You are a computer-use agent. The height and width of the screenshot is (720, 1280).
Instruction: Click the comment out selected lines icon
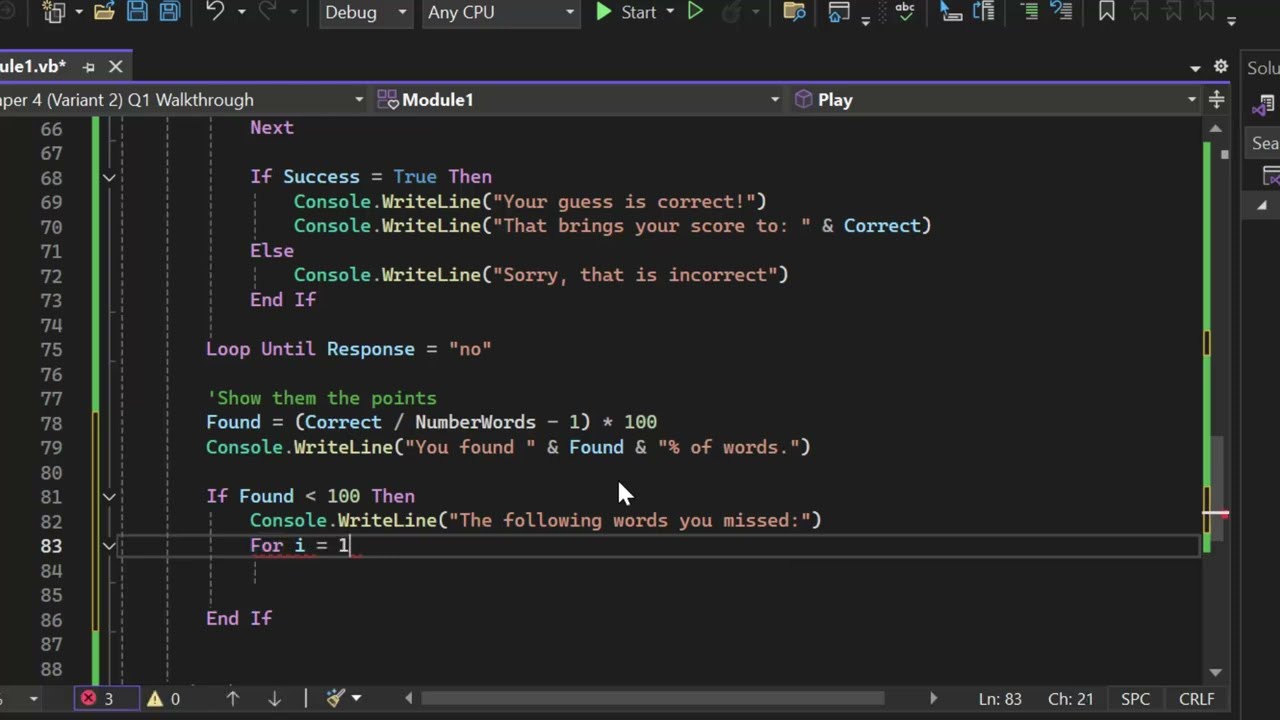click(x=1029, y=12)
